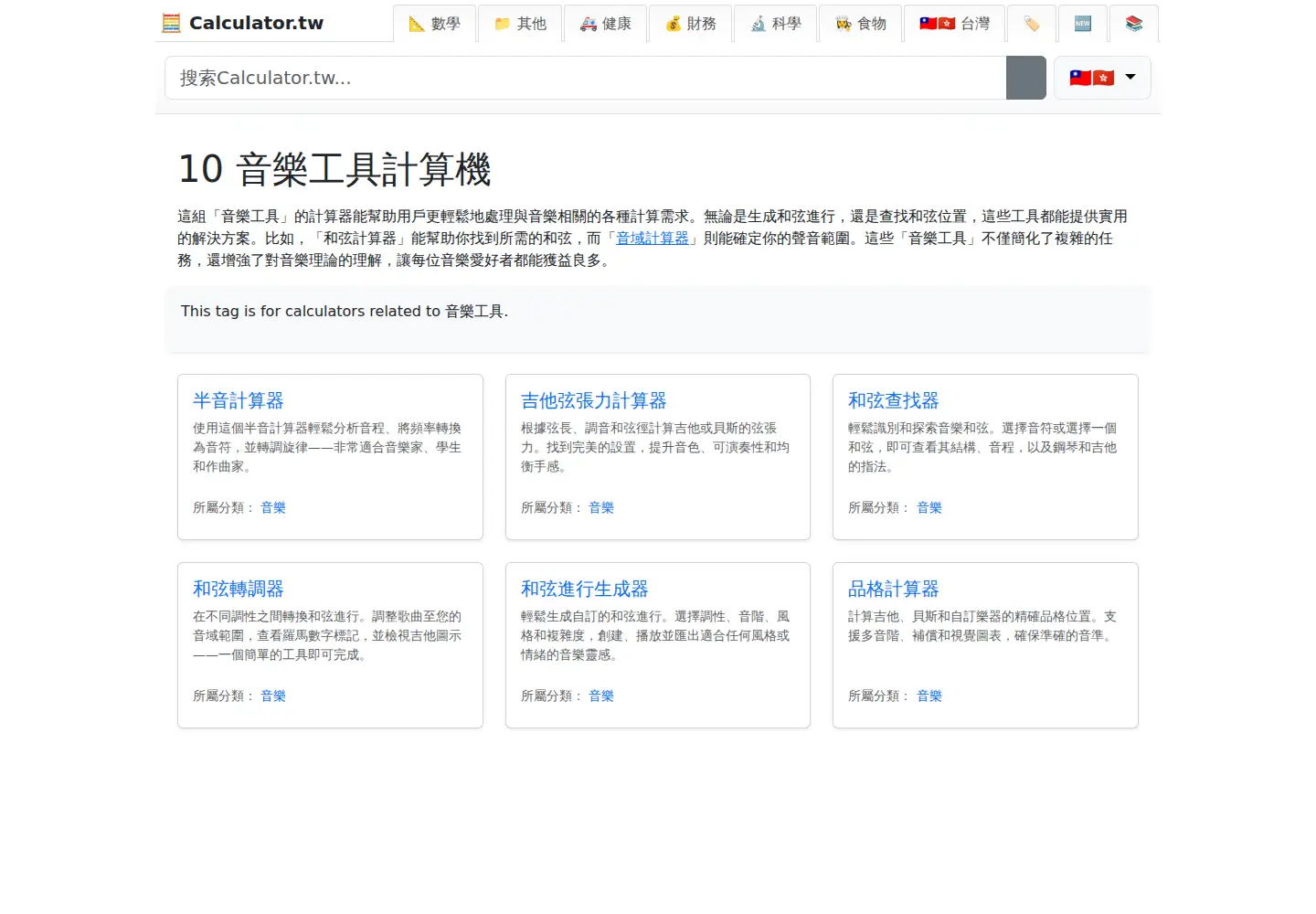Open the 數學 tab
The height and width of the screenshot is (914, 1316).
coord(434,24)
